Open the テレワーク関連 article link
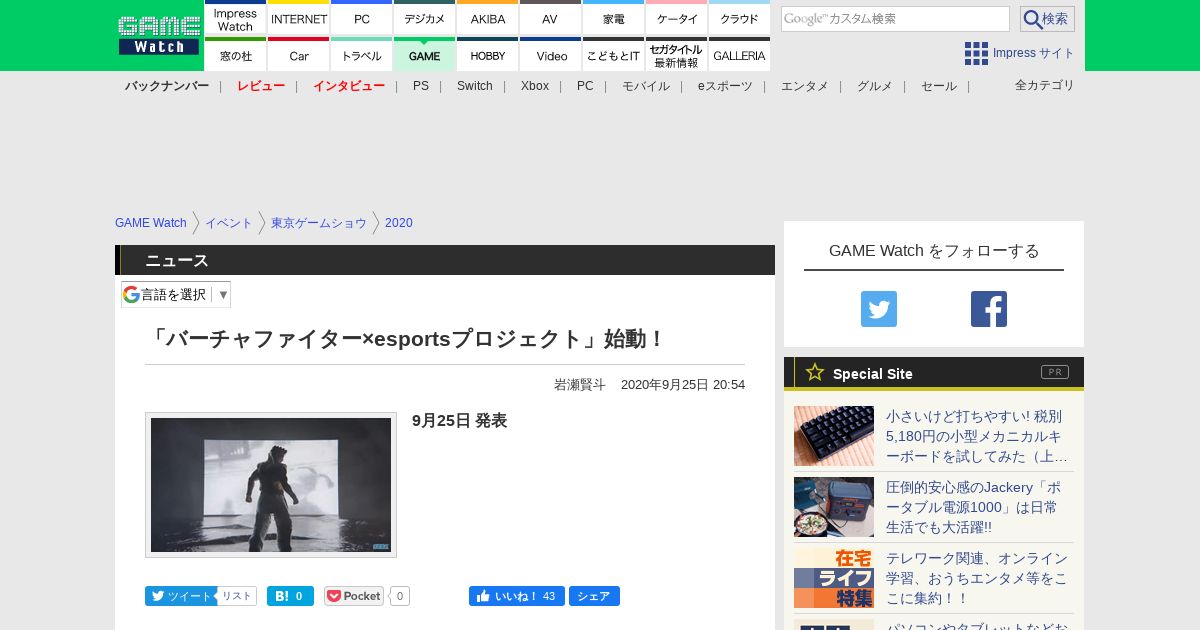Image resolution: width=1200 pixels, height=630 pixels. pos(977,578)
